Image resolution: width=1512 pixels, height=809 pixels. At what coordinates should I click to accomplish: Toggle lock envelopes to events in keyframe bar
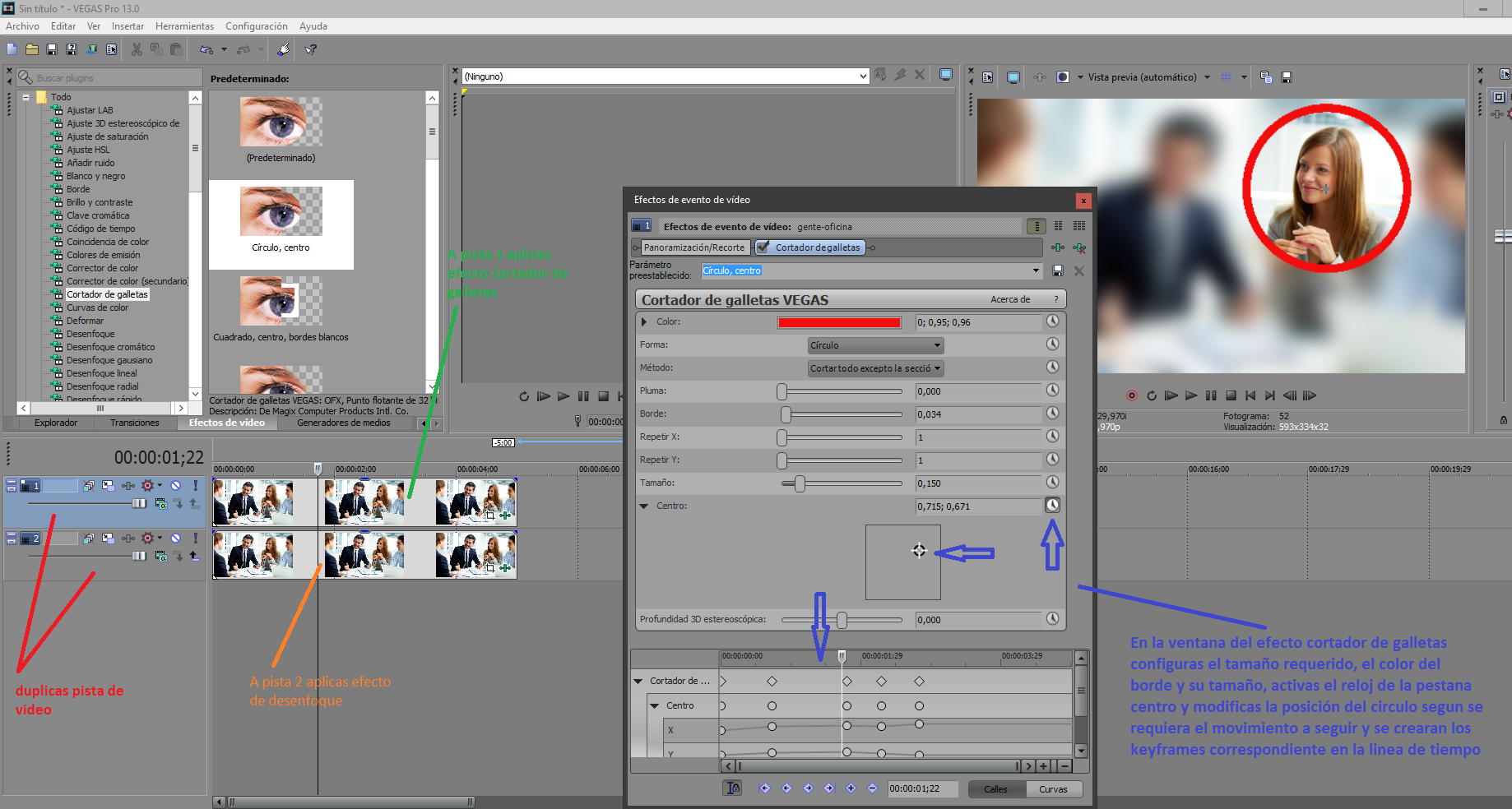coord(732,788)
